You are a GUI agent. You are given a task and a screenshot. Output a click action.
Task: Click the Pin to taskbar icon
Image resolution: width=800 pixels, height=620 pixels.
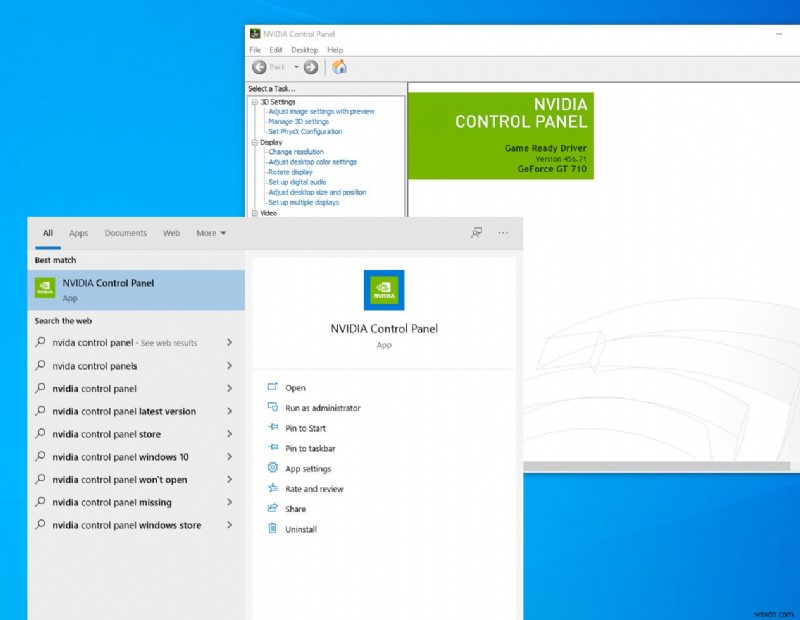[x=270, y=447]
